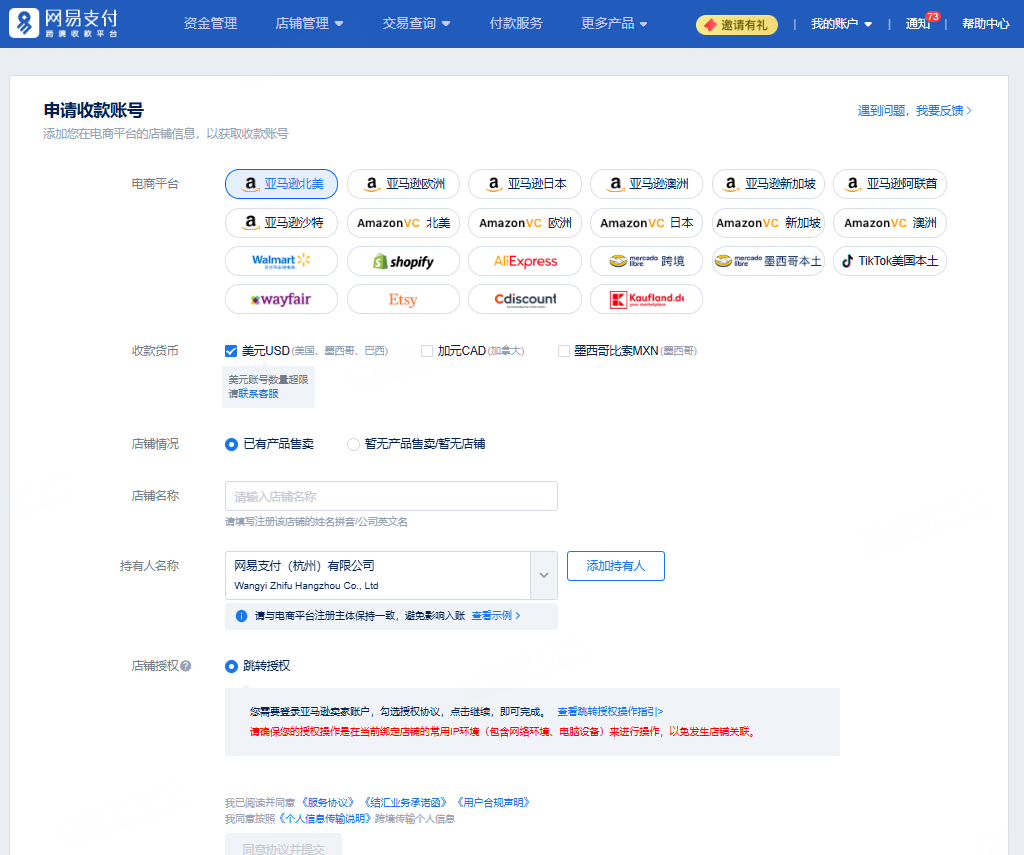Image resolution: width=1024 pixels, height=855 pixels.
Task: Expand the 交易查询 menu
Action: click(417, 21)
